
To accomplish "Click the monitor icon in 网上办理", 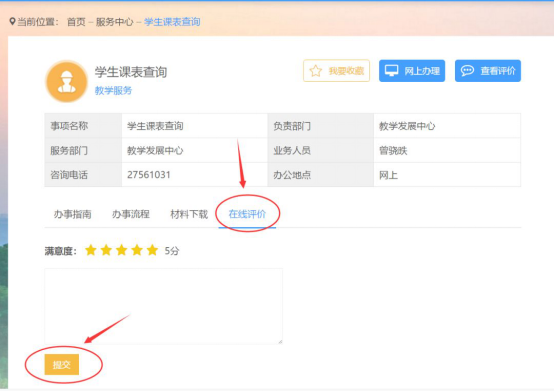I will pyautogui.click(x=391, y=70).
